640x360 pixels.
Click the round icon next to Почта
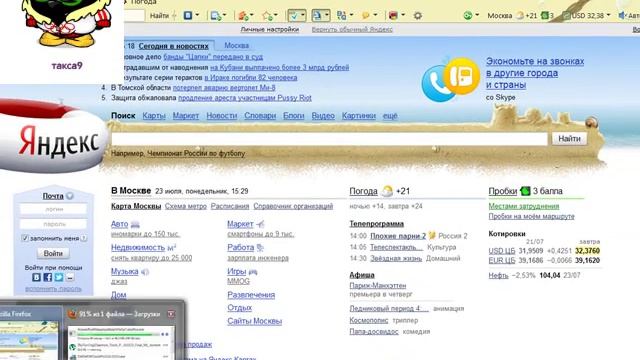pyautogui.click(x=70, y=196)
